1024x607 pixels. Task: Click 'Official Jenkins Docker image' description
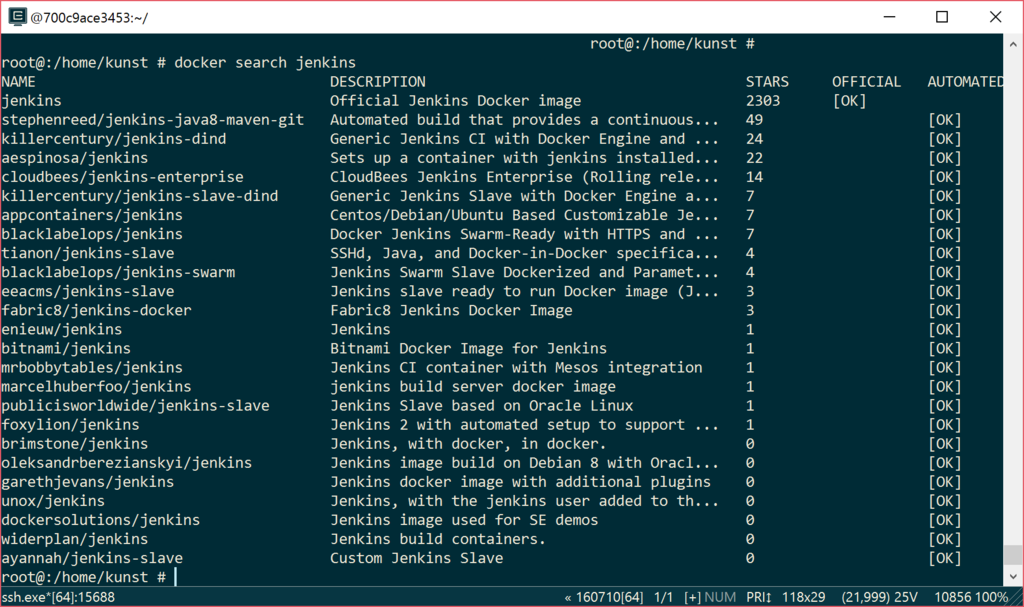pos(455,101)
